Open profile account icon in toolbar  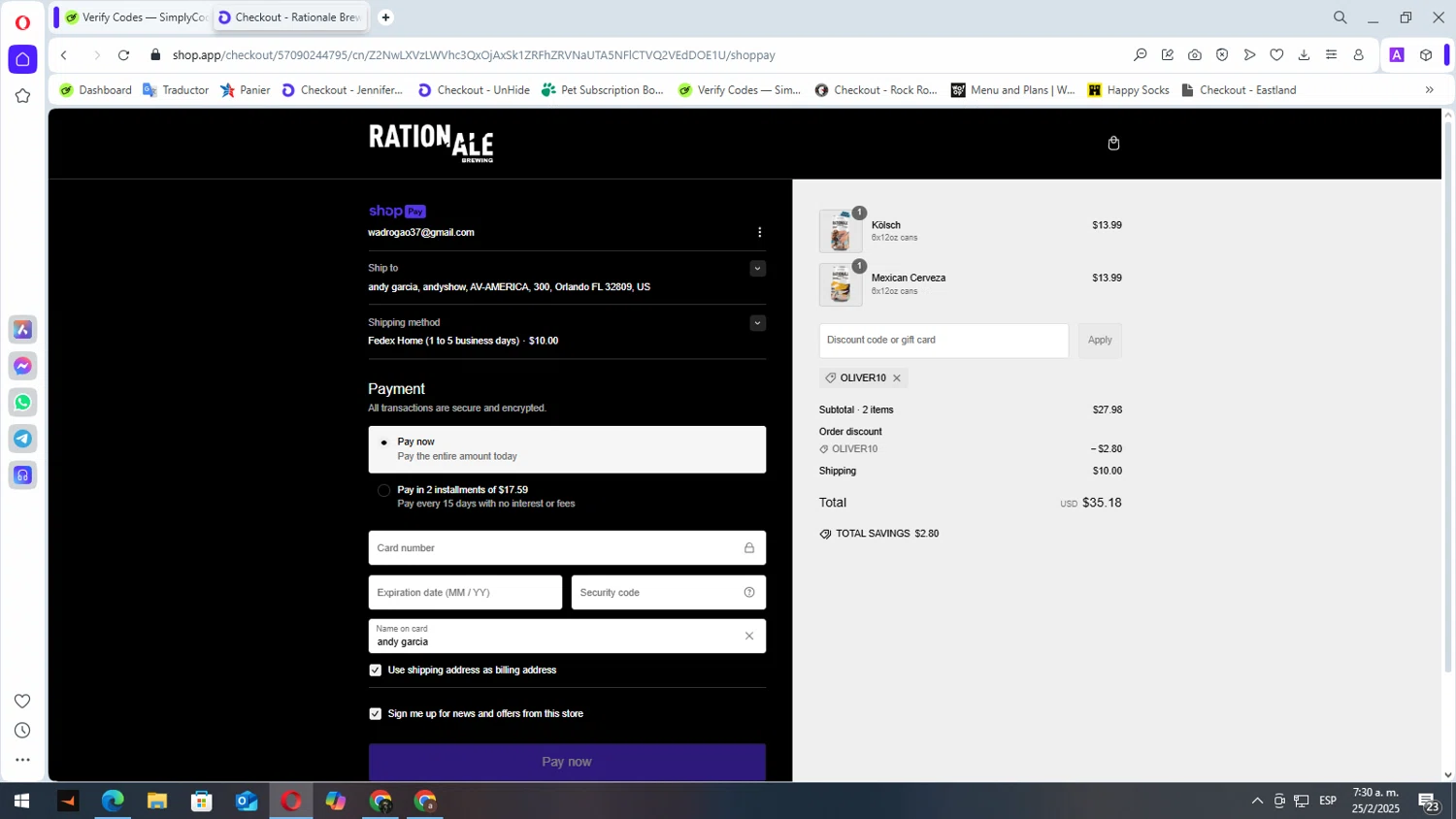(1358, 55)
